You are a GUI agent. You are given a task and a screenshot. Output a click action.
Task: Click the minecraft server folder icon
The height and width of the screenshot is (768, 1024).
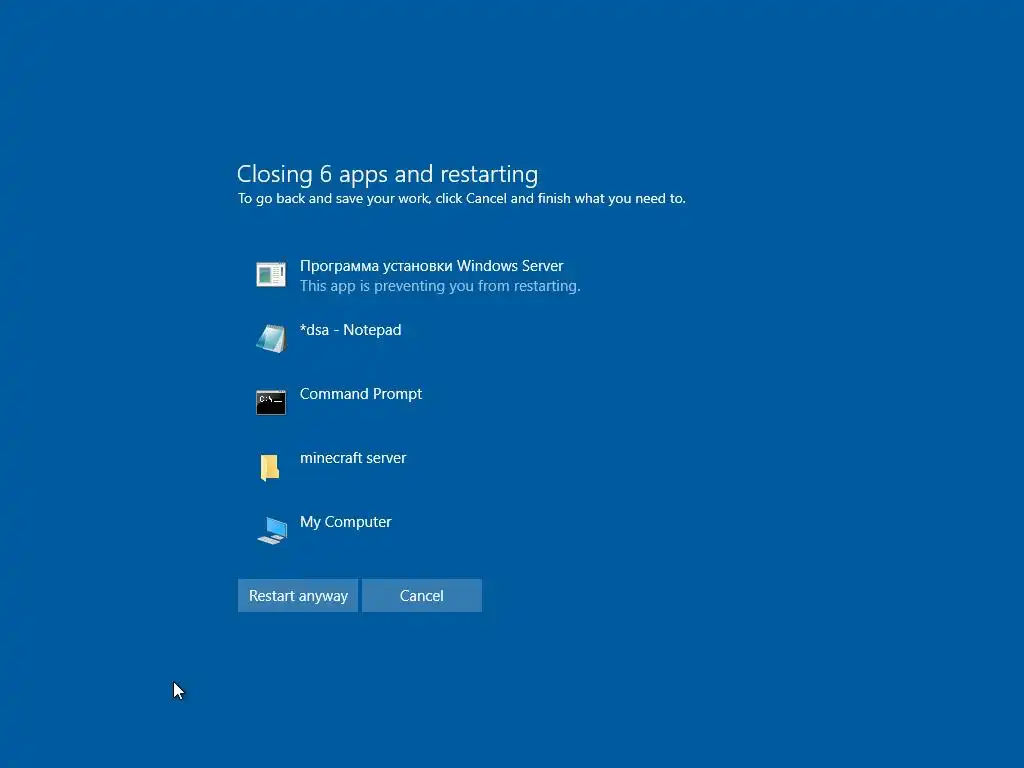[270, 468]
